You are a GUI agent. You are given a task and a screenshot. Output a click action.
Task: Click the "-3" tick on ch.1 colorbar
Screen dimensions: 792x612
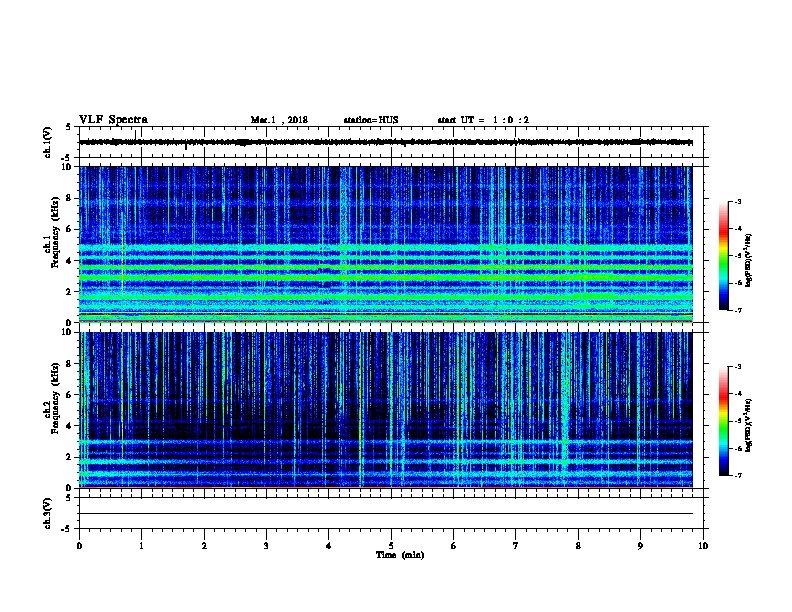click(737, 201)
